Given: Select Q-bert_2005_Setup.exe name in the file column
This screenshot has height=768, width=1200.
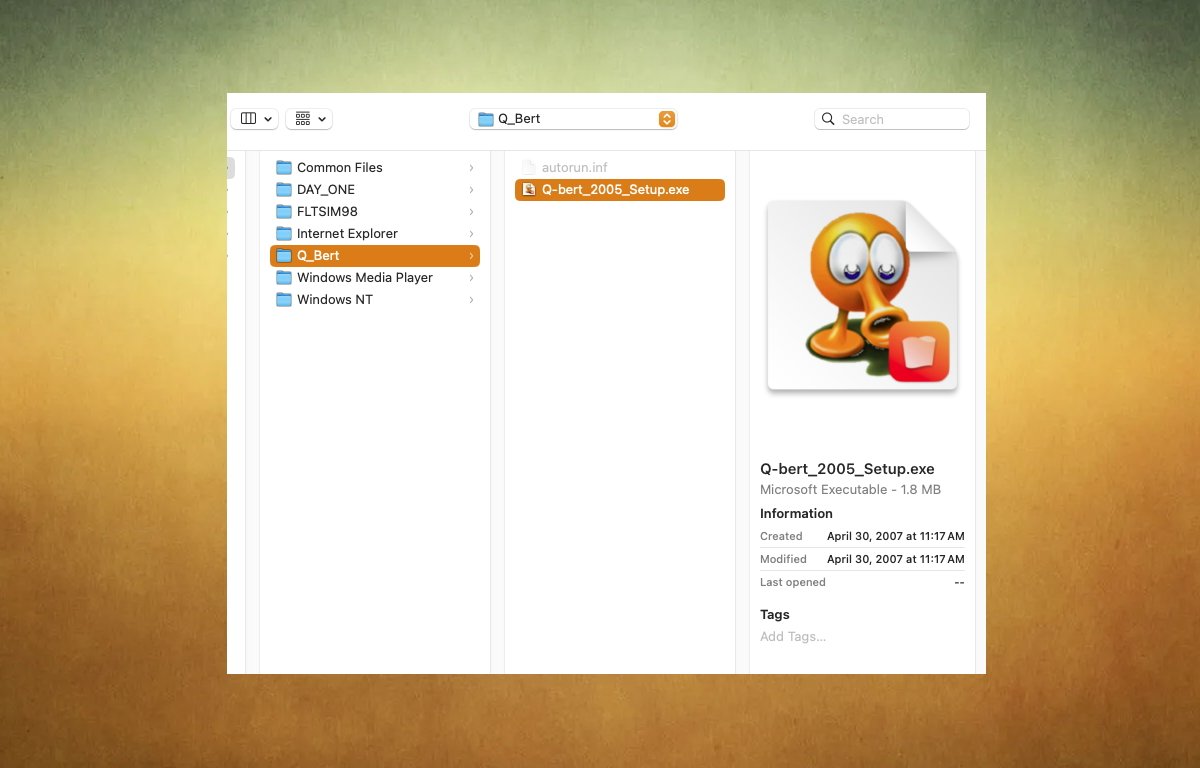Looking at the screenshot, I should tap(616, 189).
